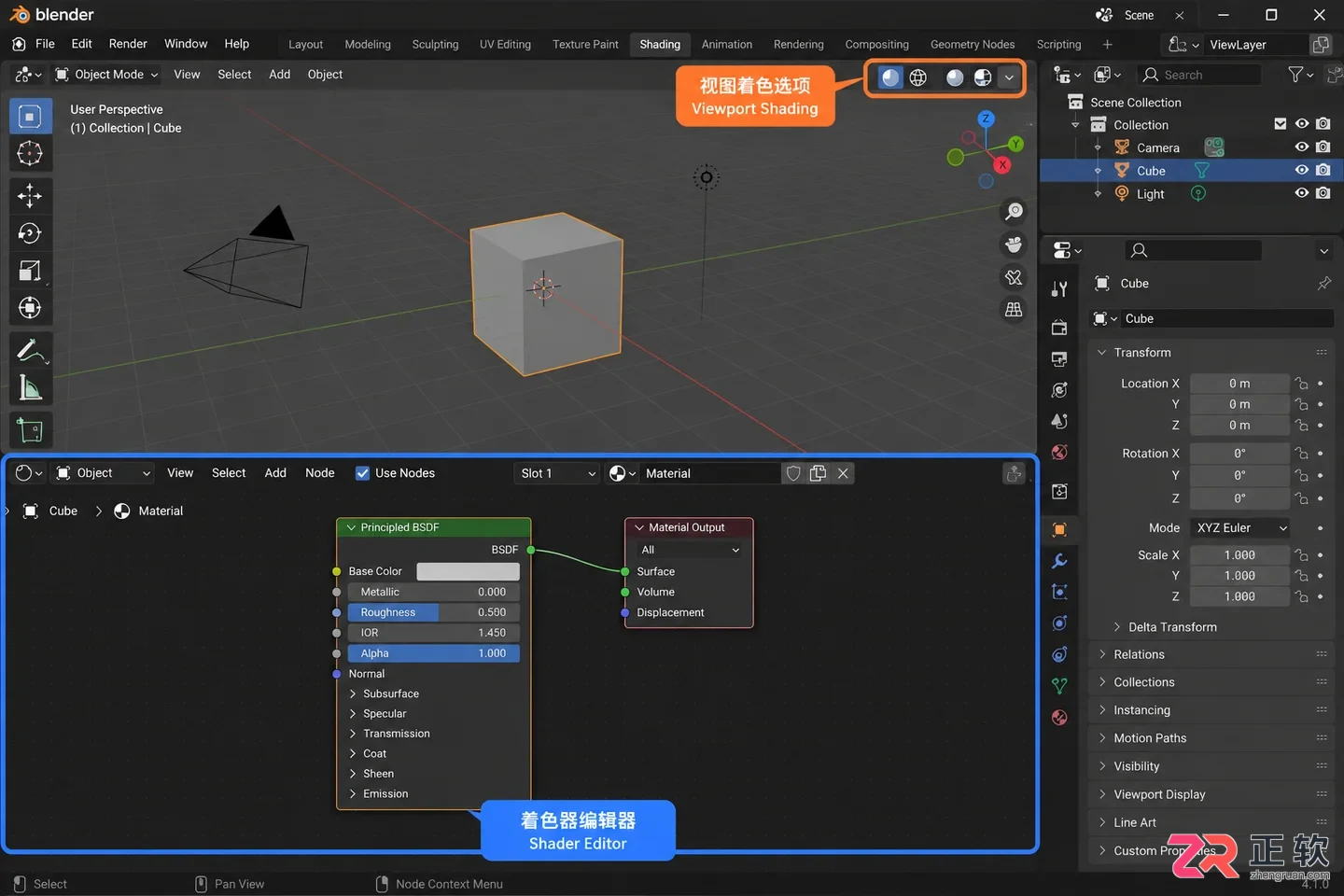Switch perspective/orthographic grid gizmo icon
The width and height of the screenshot is (1344, 896).
click(x=1014, y=310)
